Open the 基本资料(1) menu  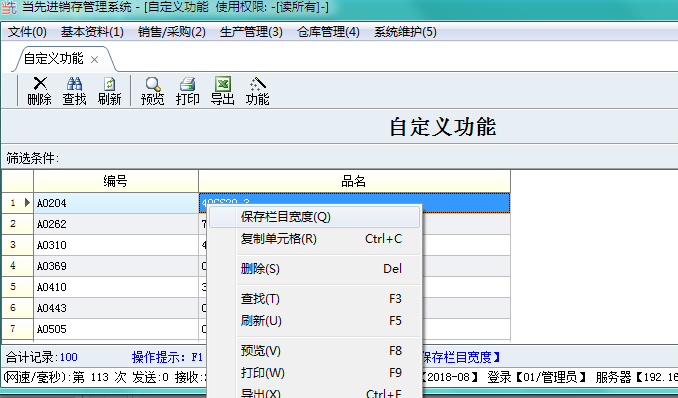[x=92, y=32]
